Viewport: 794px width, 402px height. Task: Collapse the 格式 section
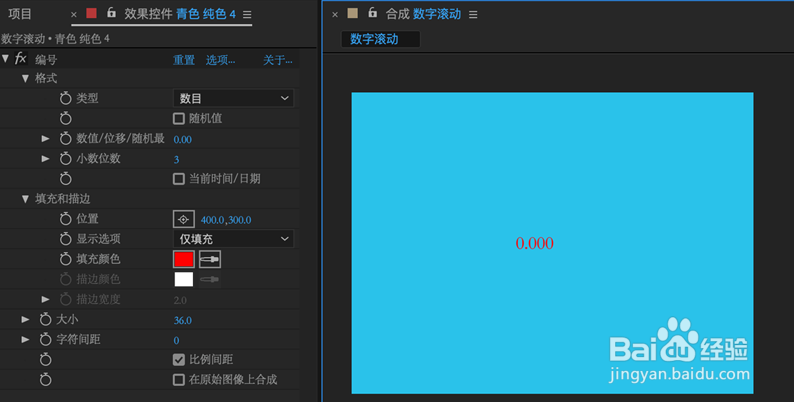coord(25,78)
